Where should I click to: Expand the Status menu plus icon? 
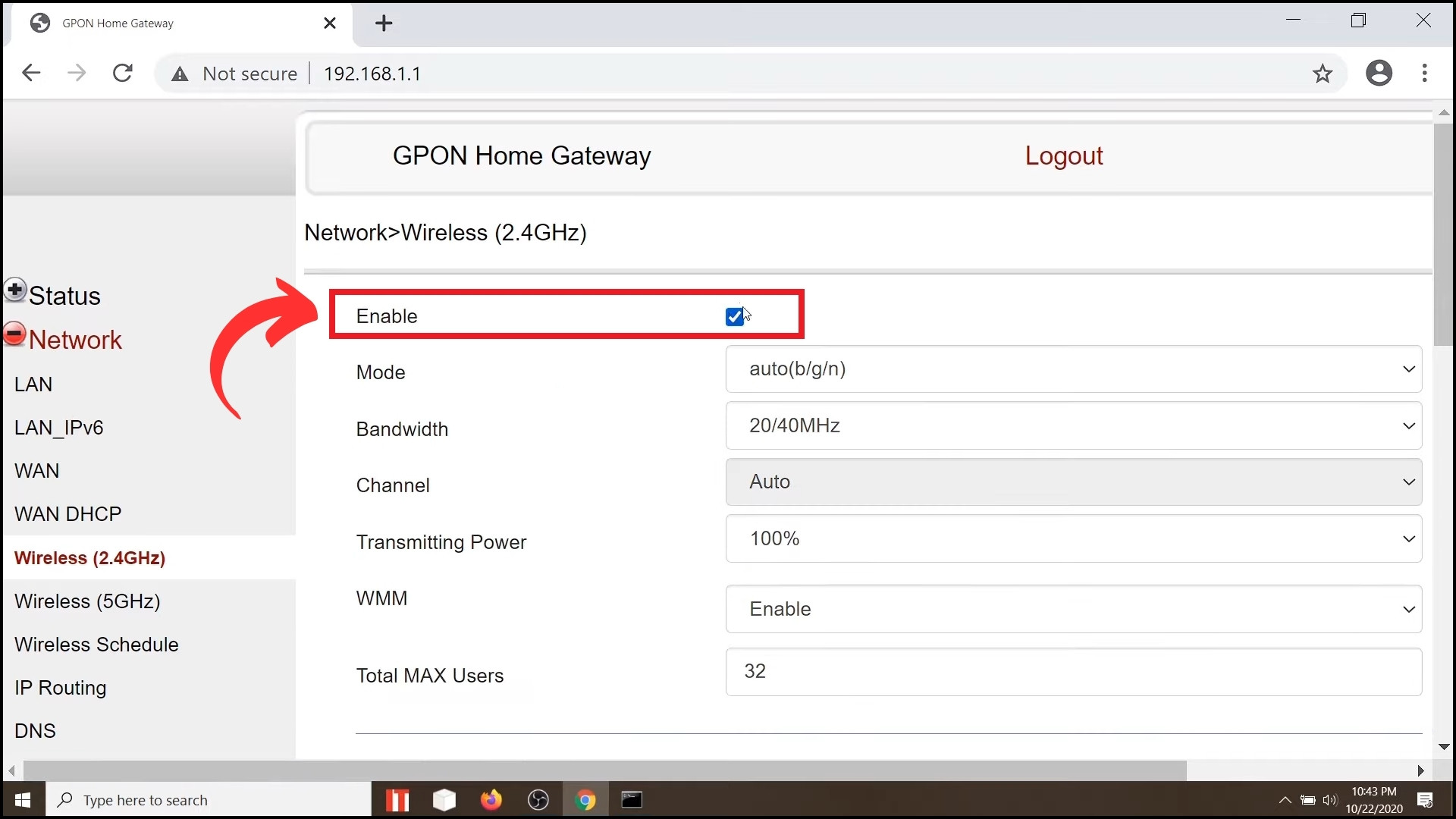coord(14,290)
